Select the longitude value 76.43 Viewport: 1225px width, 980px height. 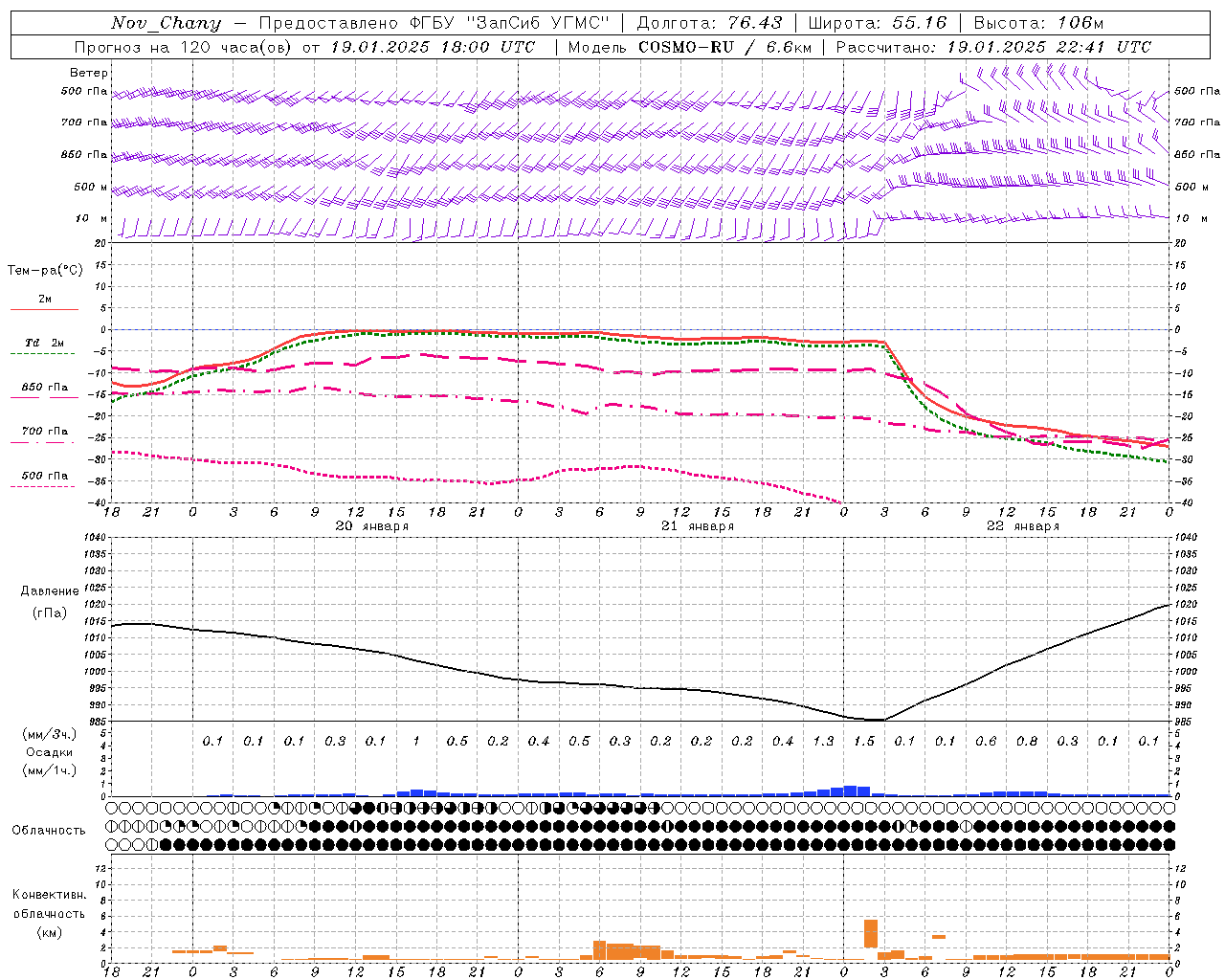pos(754,23)
